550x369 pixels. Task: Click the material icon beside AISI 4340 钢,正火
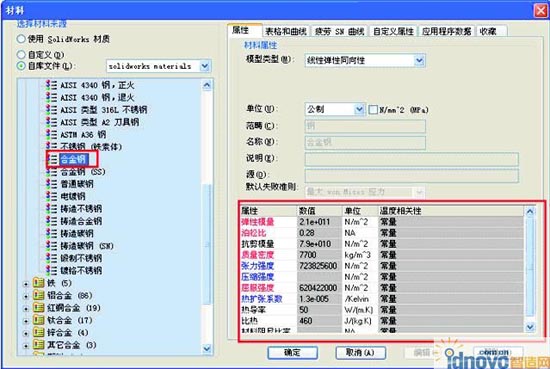[51, 85]
